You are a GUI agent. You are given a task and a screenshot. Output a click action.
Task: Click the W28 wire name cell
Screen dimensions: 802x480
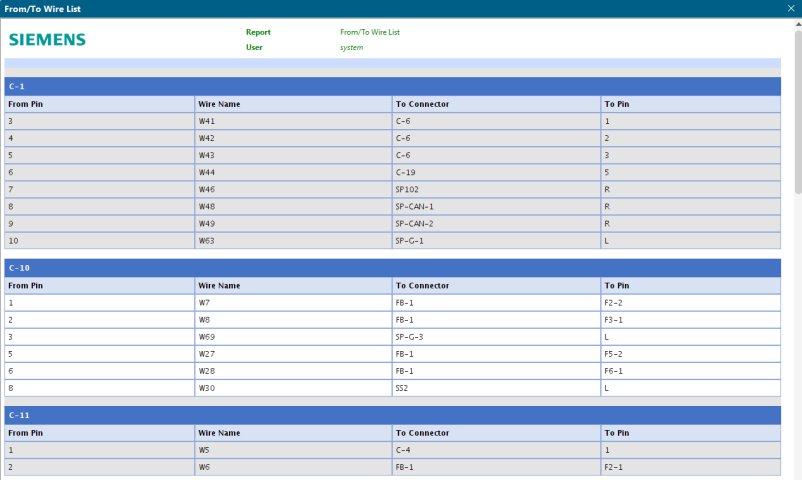pos(293,371)
